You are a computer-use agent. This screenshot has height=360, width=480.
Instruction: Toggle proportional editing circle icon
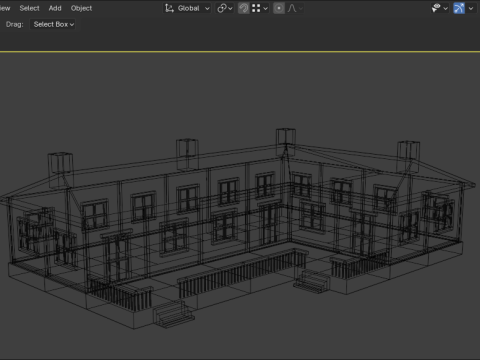[x=279, y=8]
